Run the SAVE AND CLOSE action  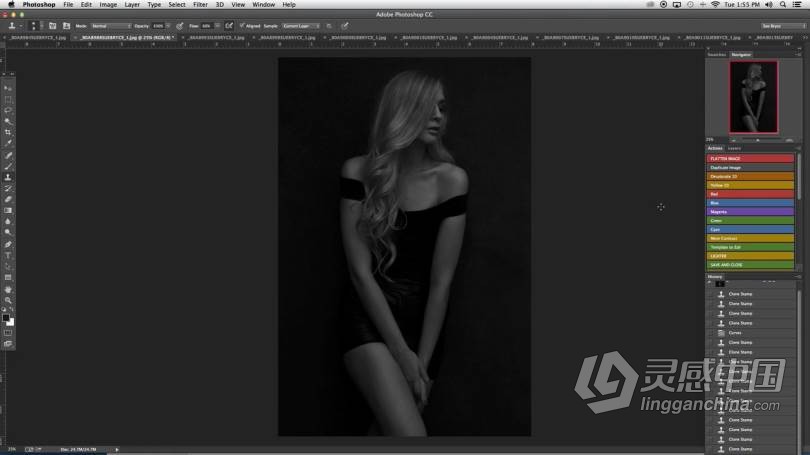point(750,265)
